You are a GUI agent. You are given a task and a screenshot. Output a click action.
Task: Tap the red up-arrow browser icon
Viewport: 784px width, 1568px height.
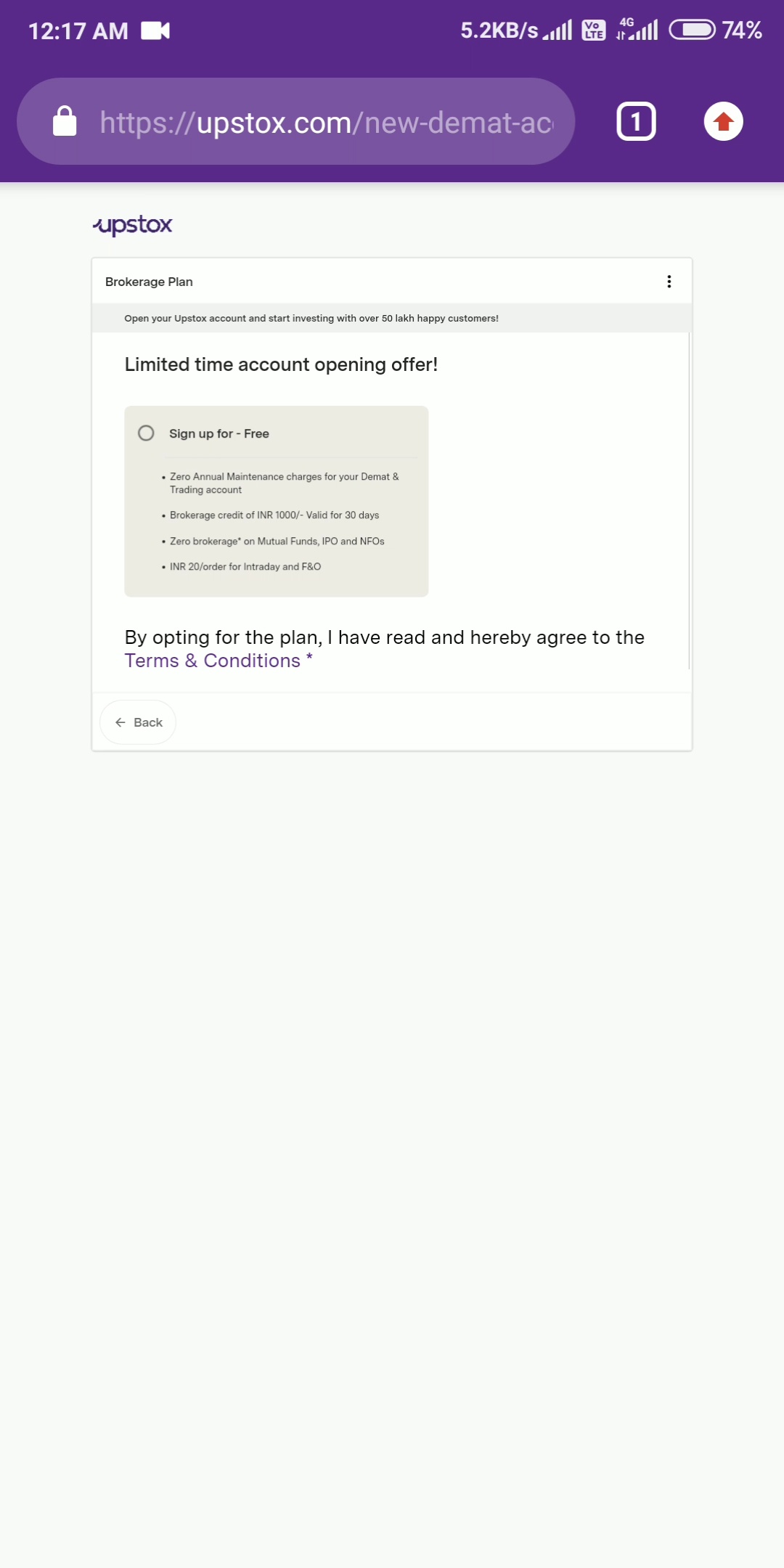[723, 121]
